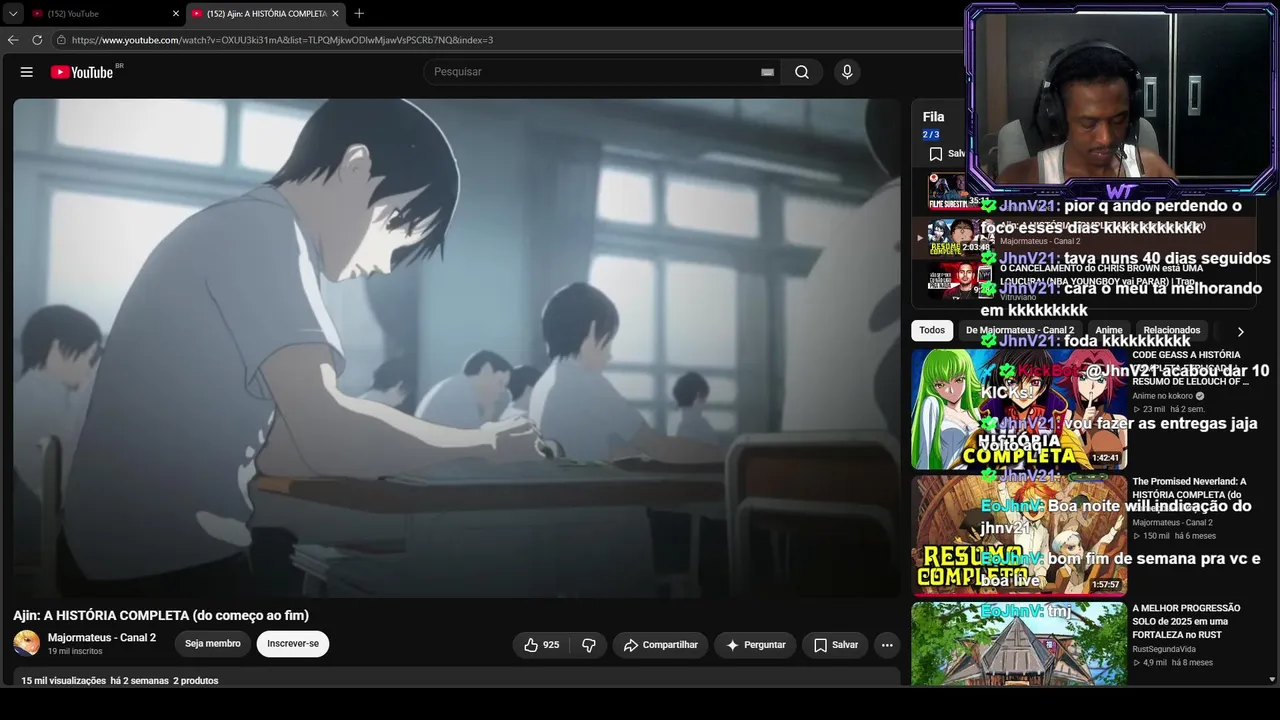
Task: Open "A MELHOR PROGRESSÃO SOLO de 2025" title
Action: [x=1187, y=621]
